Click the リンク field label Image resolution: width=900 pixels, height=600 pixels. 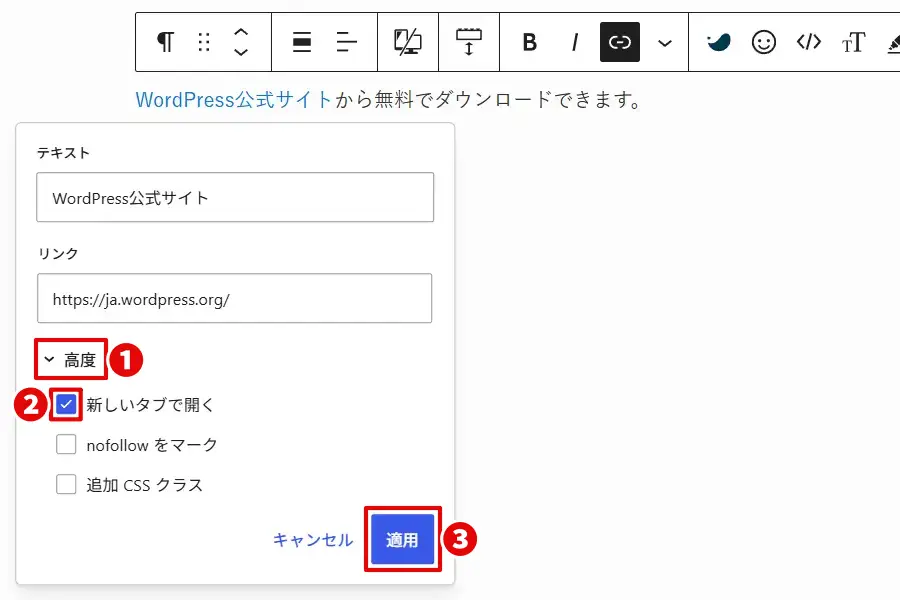[58, 253]
